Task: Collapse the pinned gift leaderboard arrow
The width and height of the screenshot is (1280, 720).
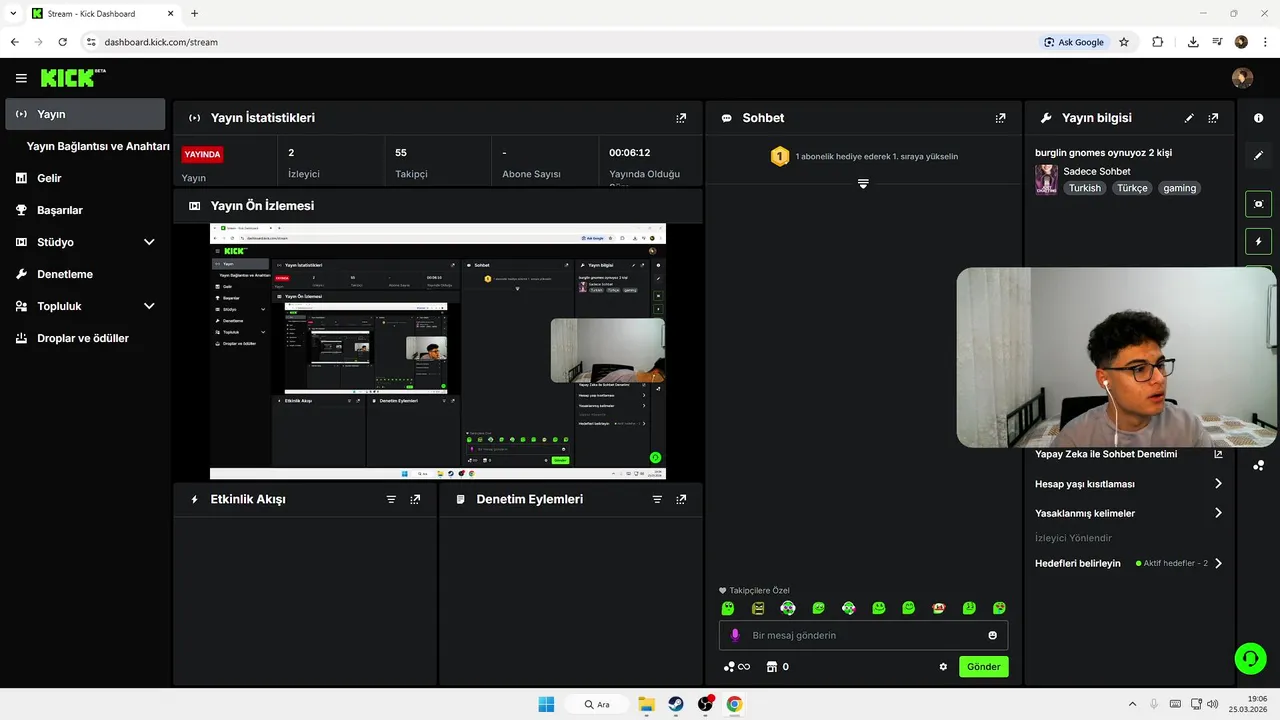Action: pos(863,184)
